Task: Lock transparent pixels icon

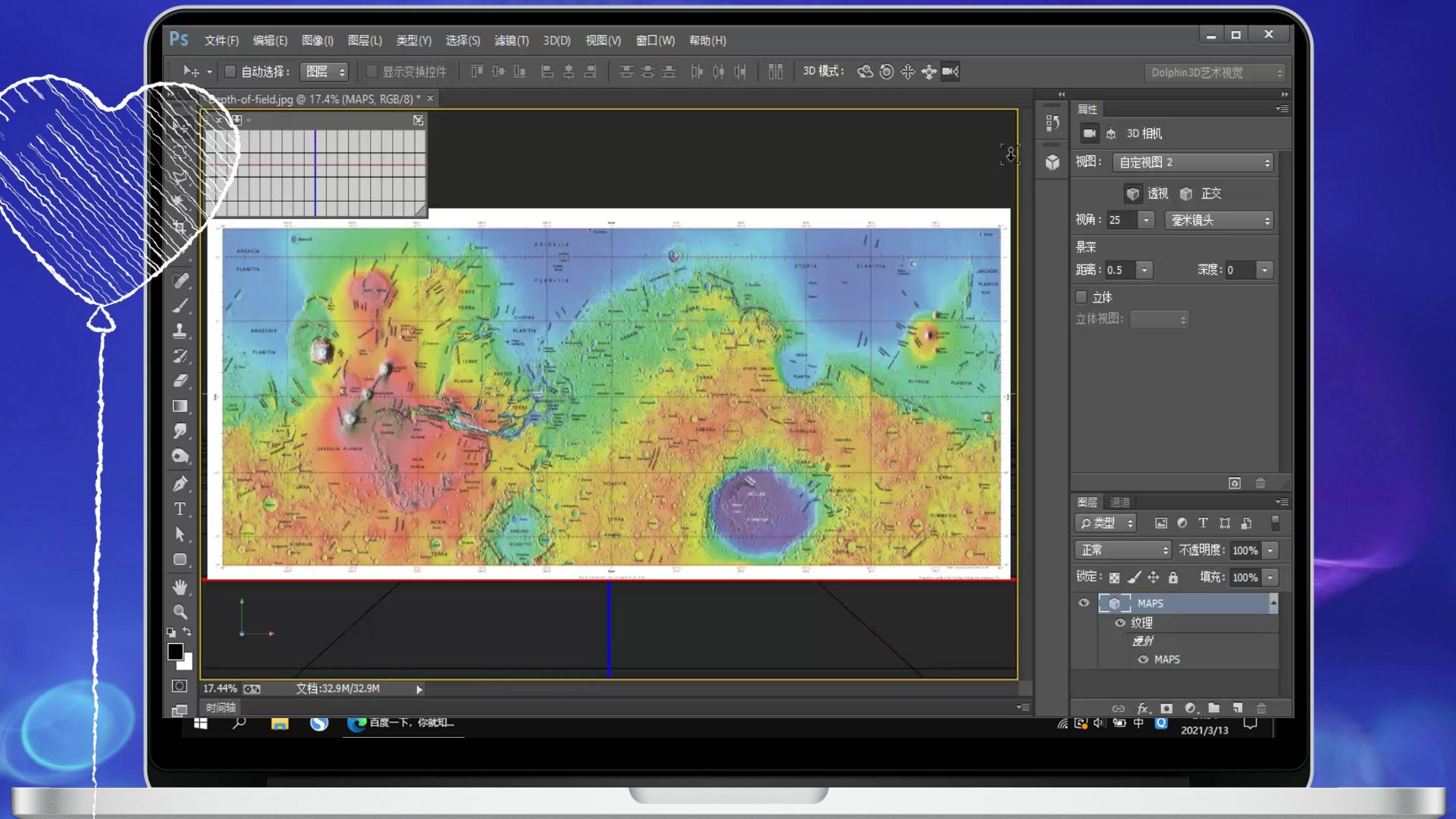Action: (1114, 578)
